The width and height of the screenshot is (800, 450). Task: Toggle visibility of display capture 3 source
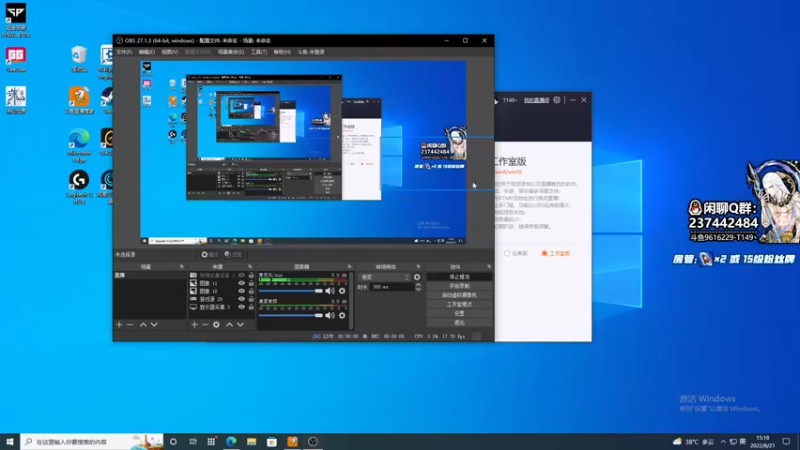click(242, 307)
